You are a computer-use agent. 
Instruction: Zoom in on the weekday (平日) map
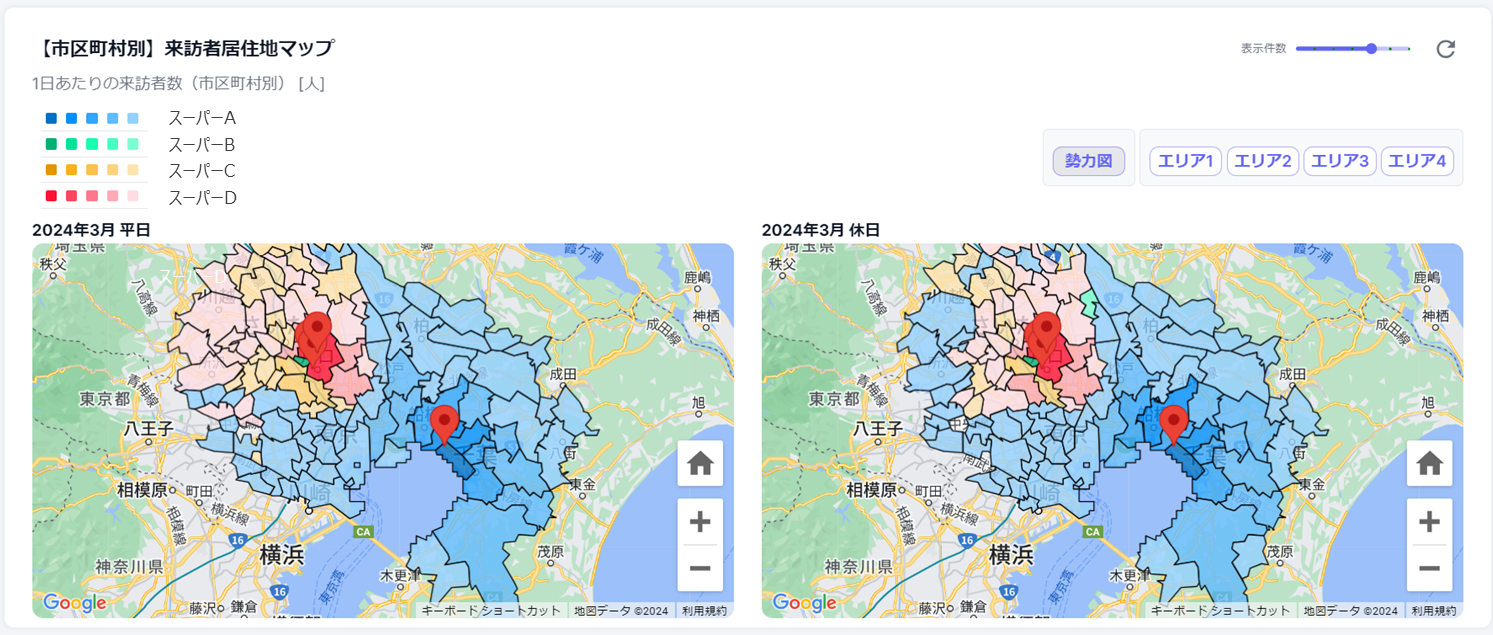click(x=700, y=522)
